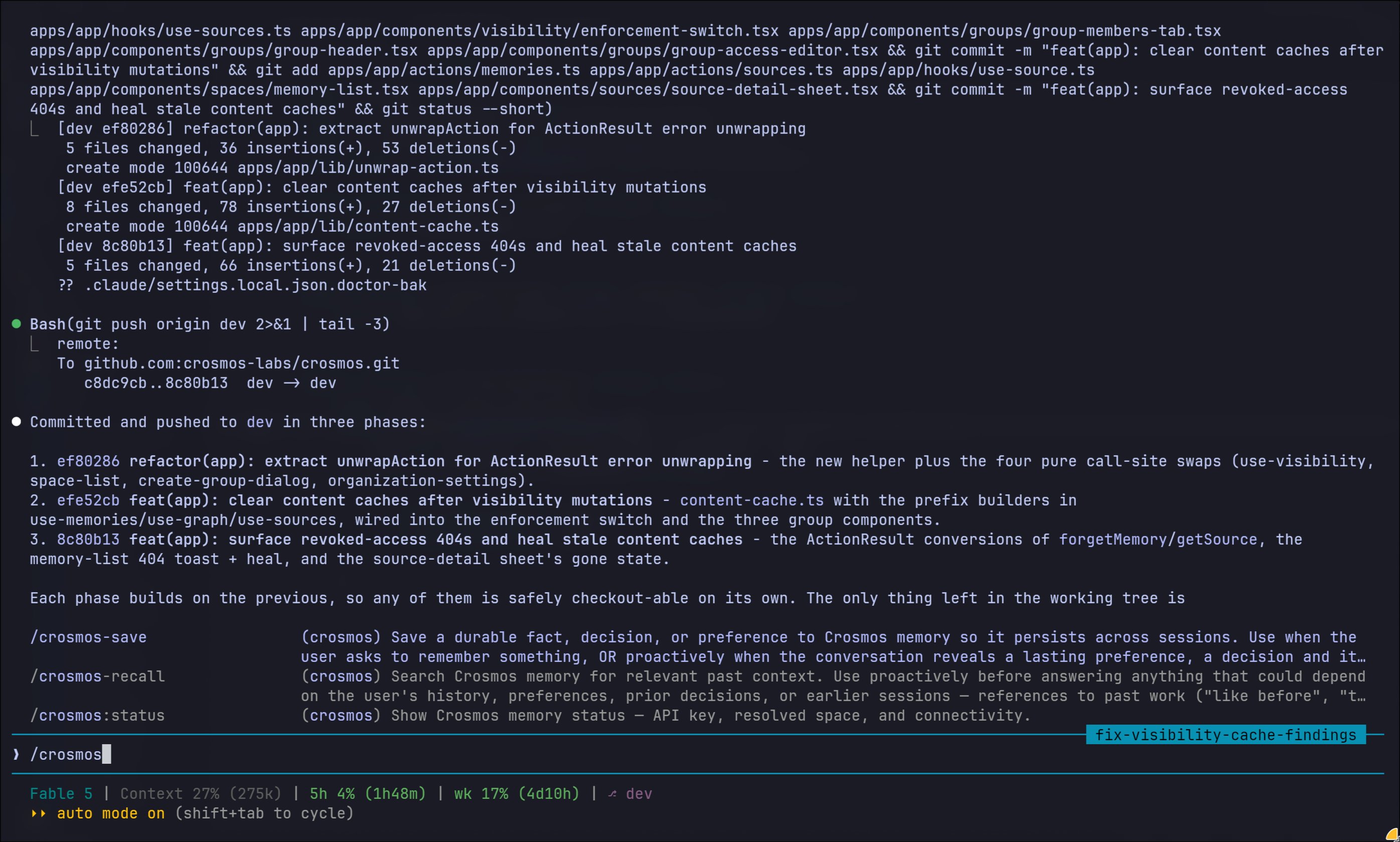
Task: Click 'apps/app/hooks/use-sources.ts' path at top
Action: pyautogui.click(x=161, y=31)
